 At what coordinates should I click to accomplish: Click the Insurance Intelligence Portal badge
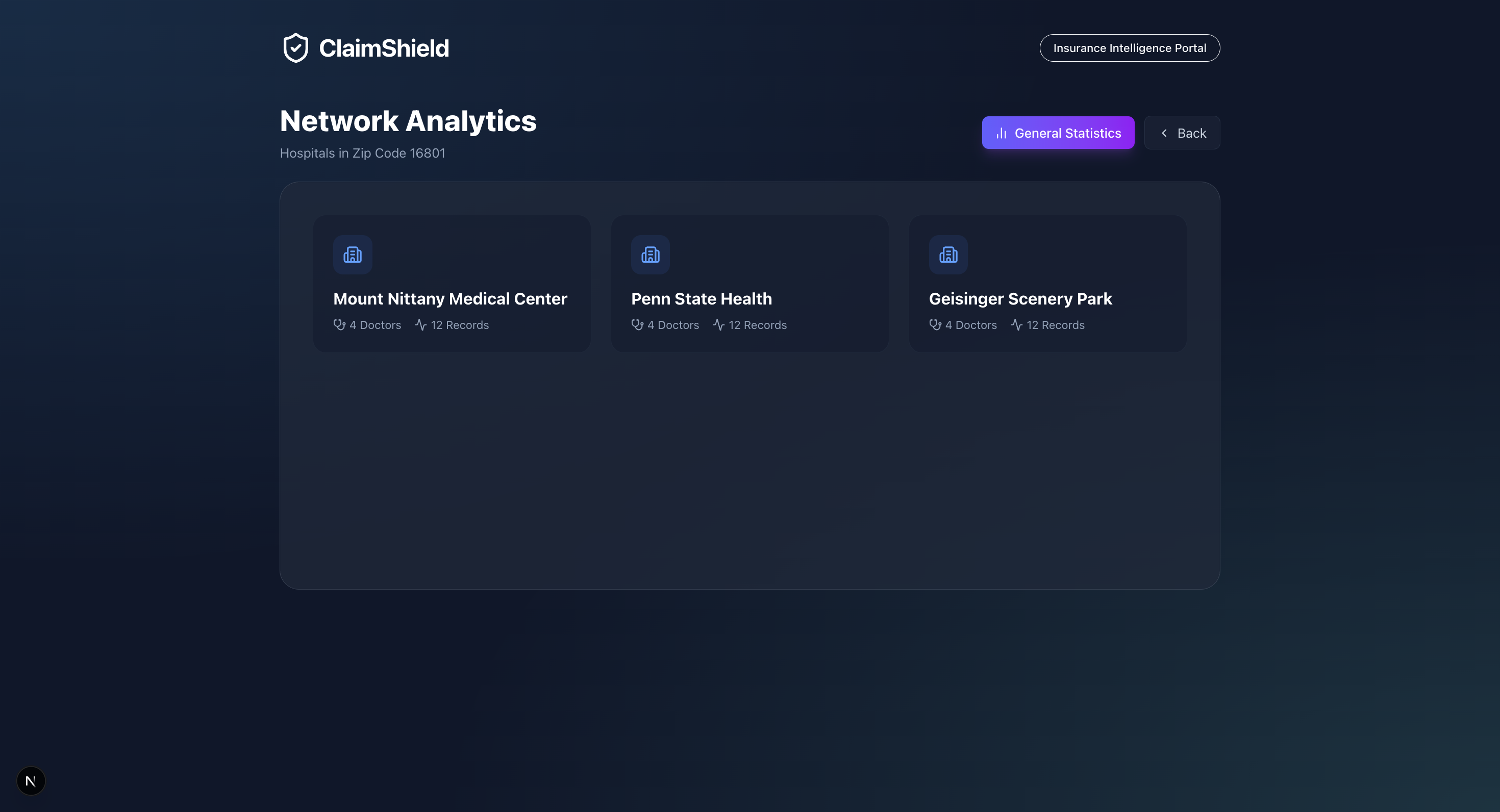[1129, 48]
